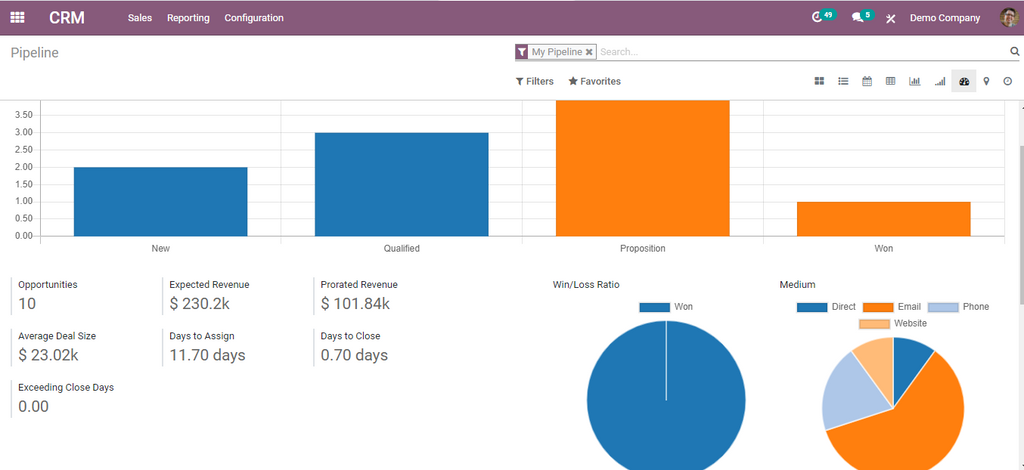This screenshot has height=470, width=1024.
Task: Toggle the Email legend in Medium chart
Action: 892,307
